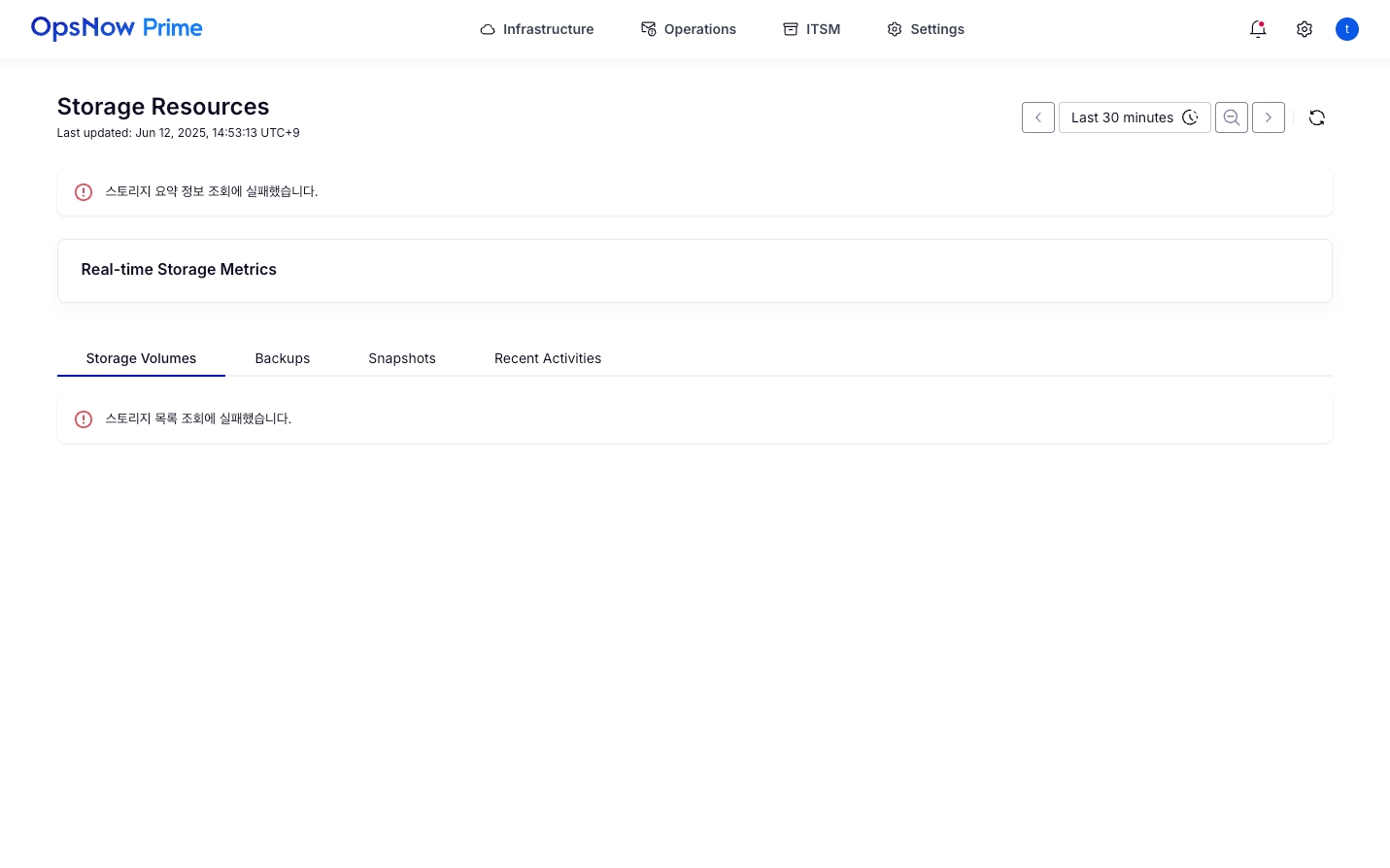Open the Infrastructure menu

tap(536, 29)
